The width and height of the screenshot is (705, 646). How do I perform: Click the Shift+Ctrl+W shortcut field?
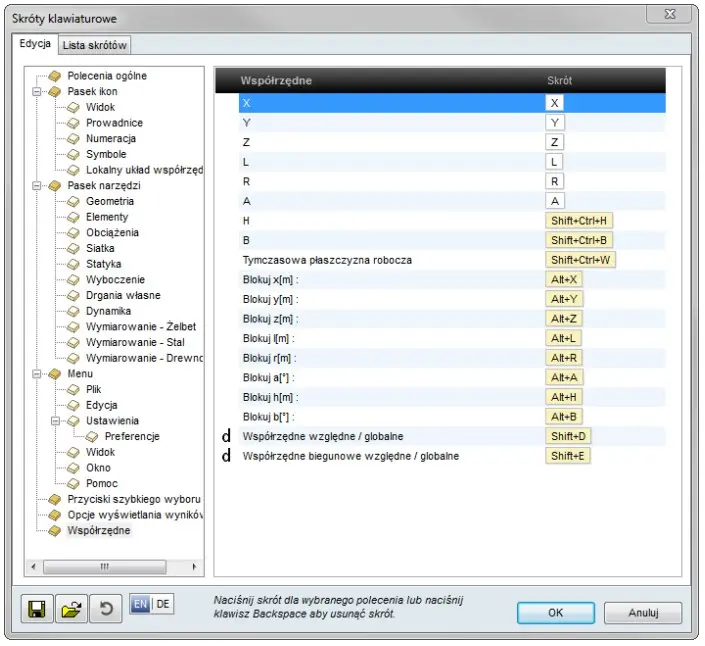click(580, 260)
